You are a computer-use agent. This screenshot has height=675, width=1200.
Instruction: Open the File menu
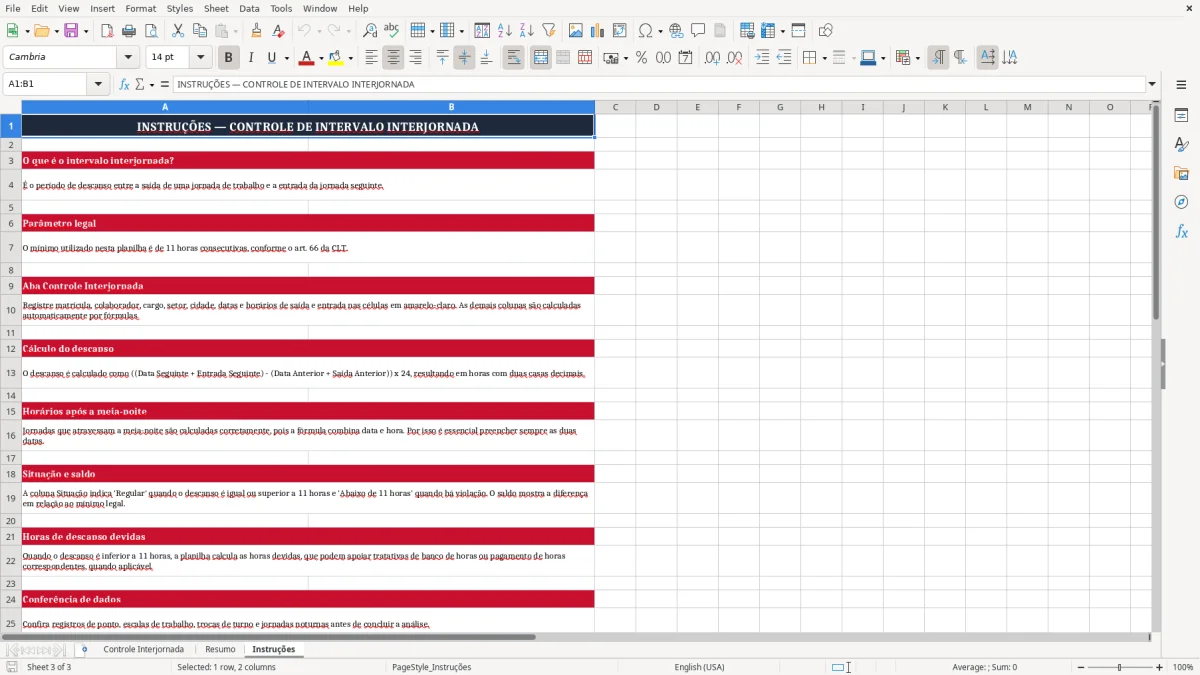click(x=12, y=8)
